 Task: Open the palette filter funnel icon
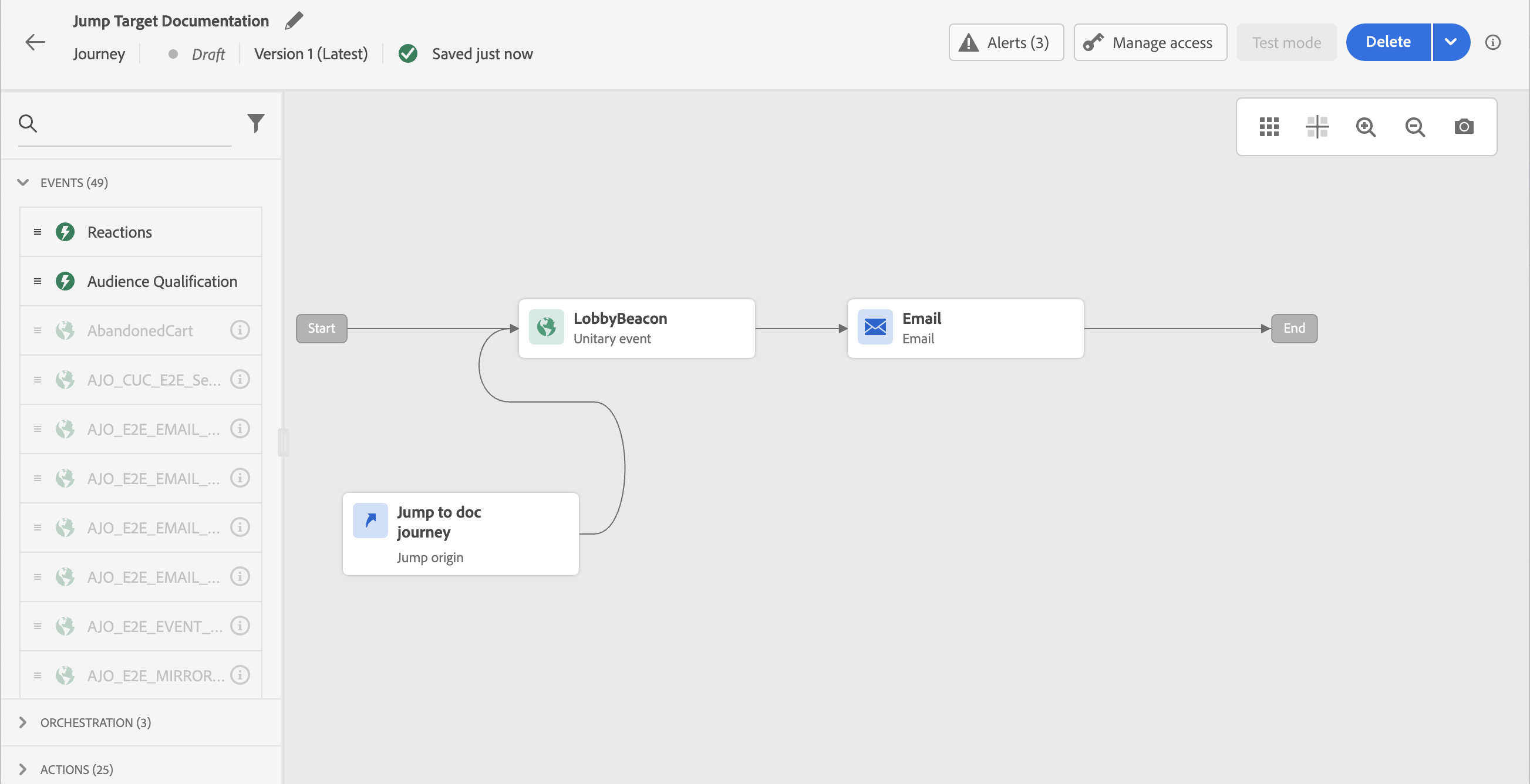tap(255, 123)
